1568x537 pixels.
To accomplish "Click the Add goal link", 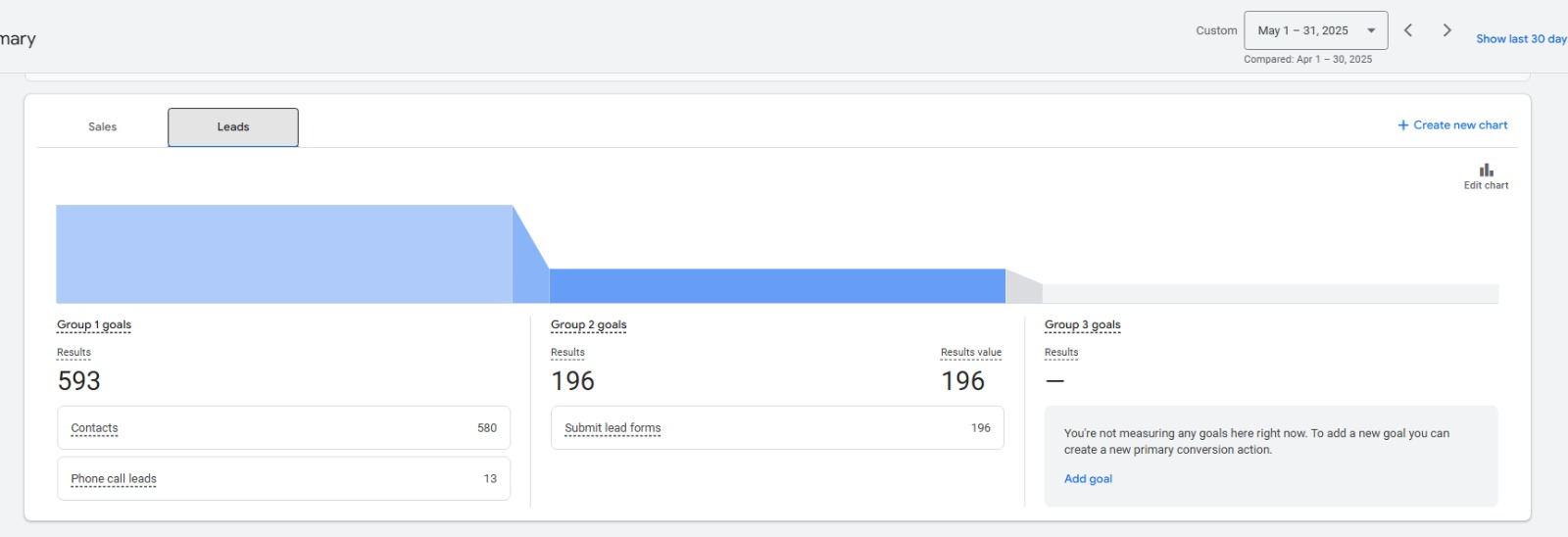I will click(1088, 479).
